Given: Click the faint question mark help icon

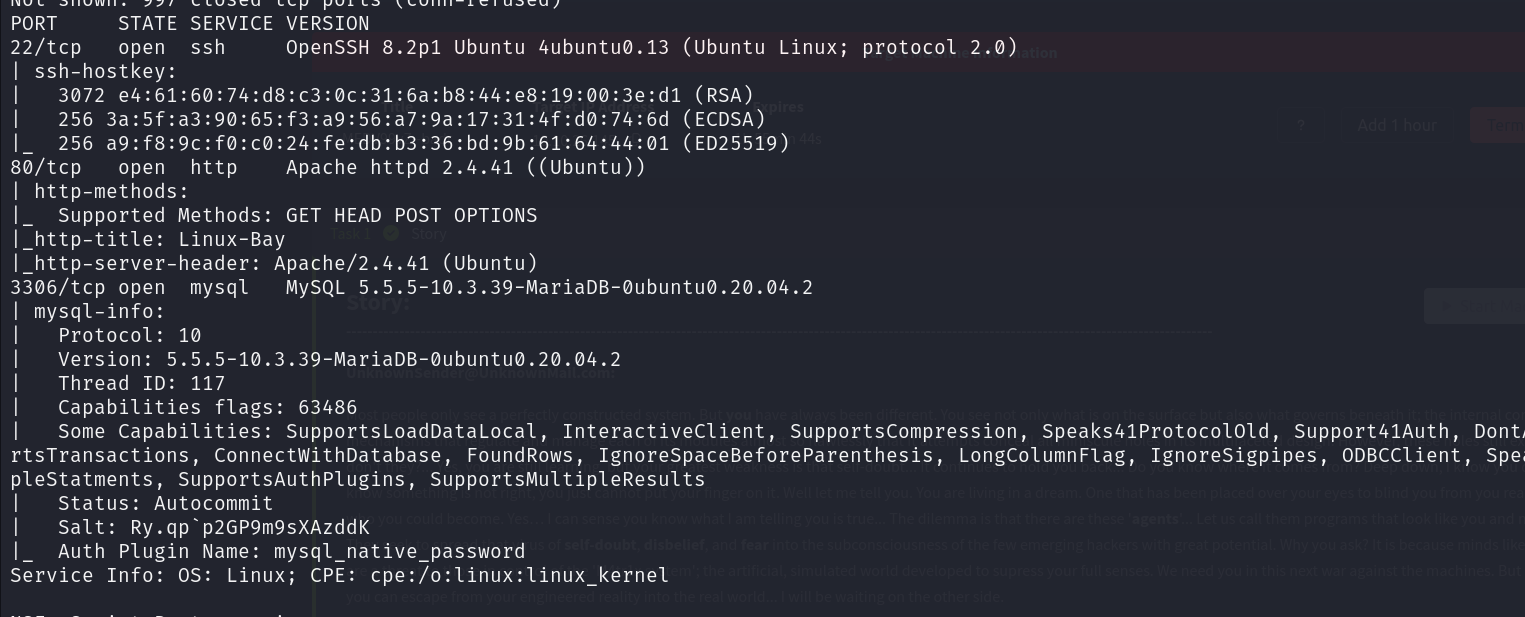Looking at the screenshot, I should (1301, 126).
